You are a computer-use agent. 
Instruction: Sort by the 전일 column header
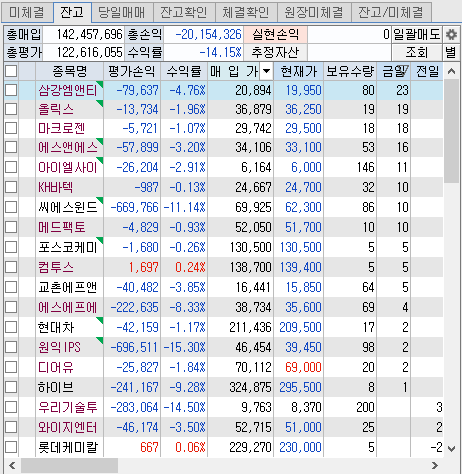(x=427, y=71)
